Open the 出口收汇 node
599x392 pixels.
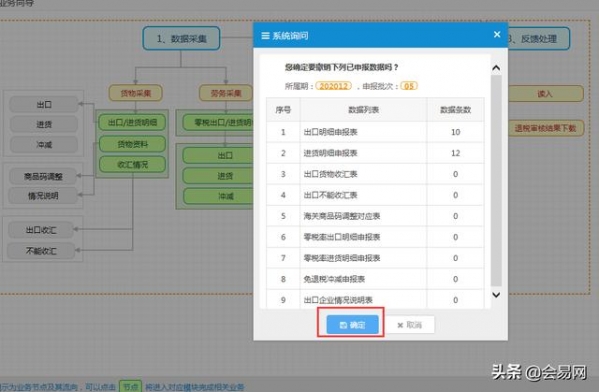41,230
